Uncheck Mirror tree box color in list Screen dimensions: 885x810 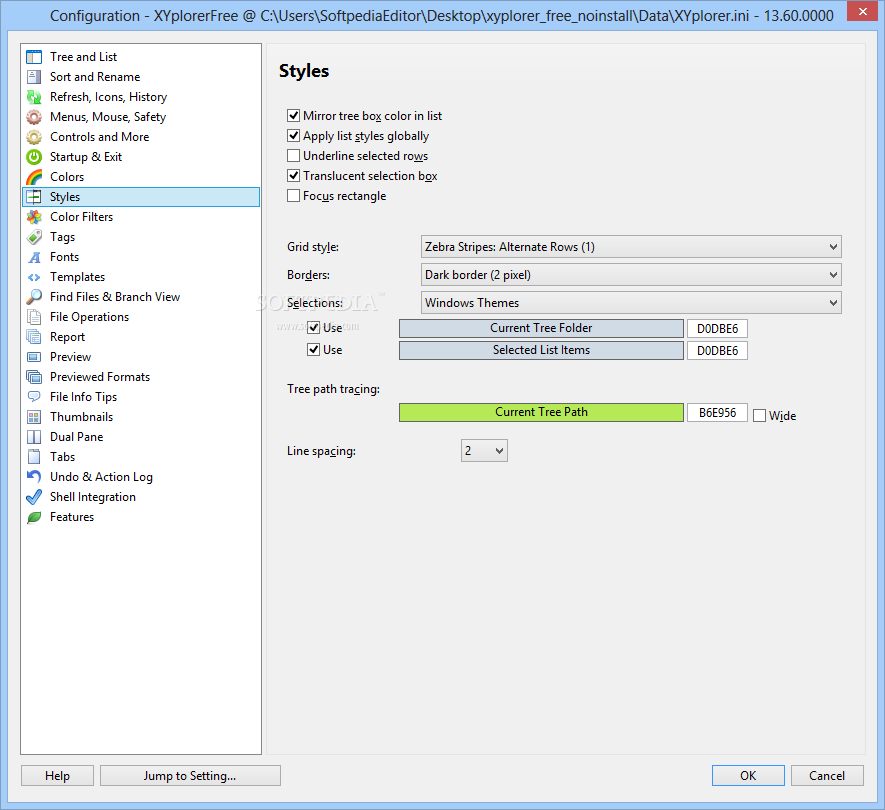293,116
